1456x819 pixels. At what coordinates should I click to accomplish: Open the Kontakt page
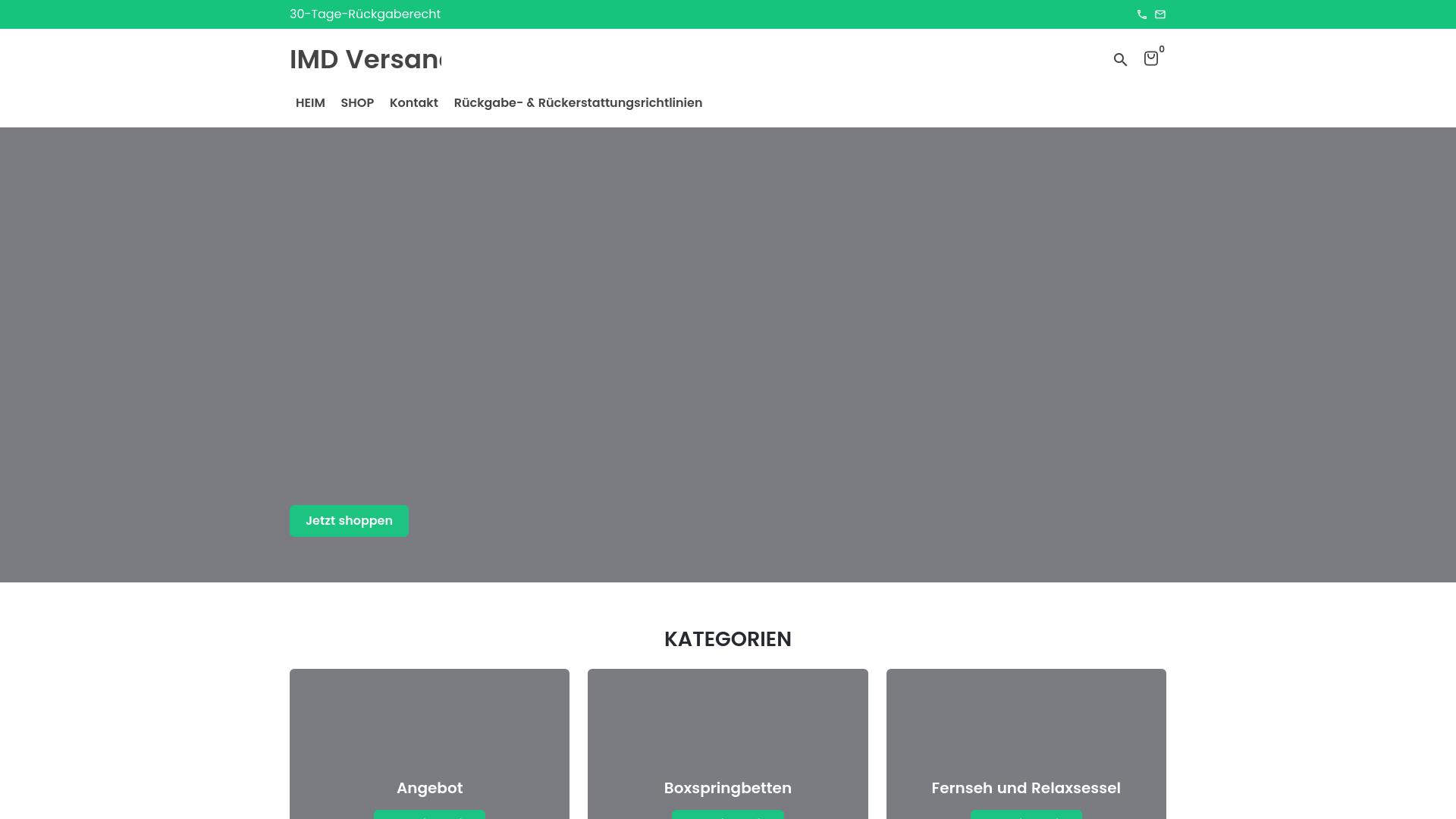(x=413, y=103)
